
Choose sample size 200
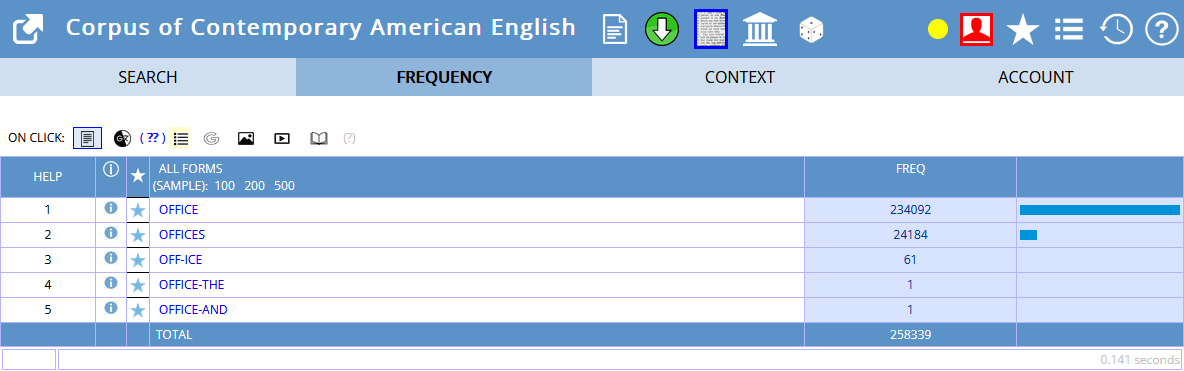tap(255, 186)
